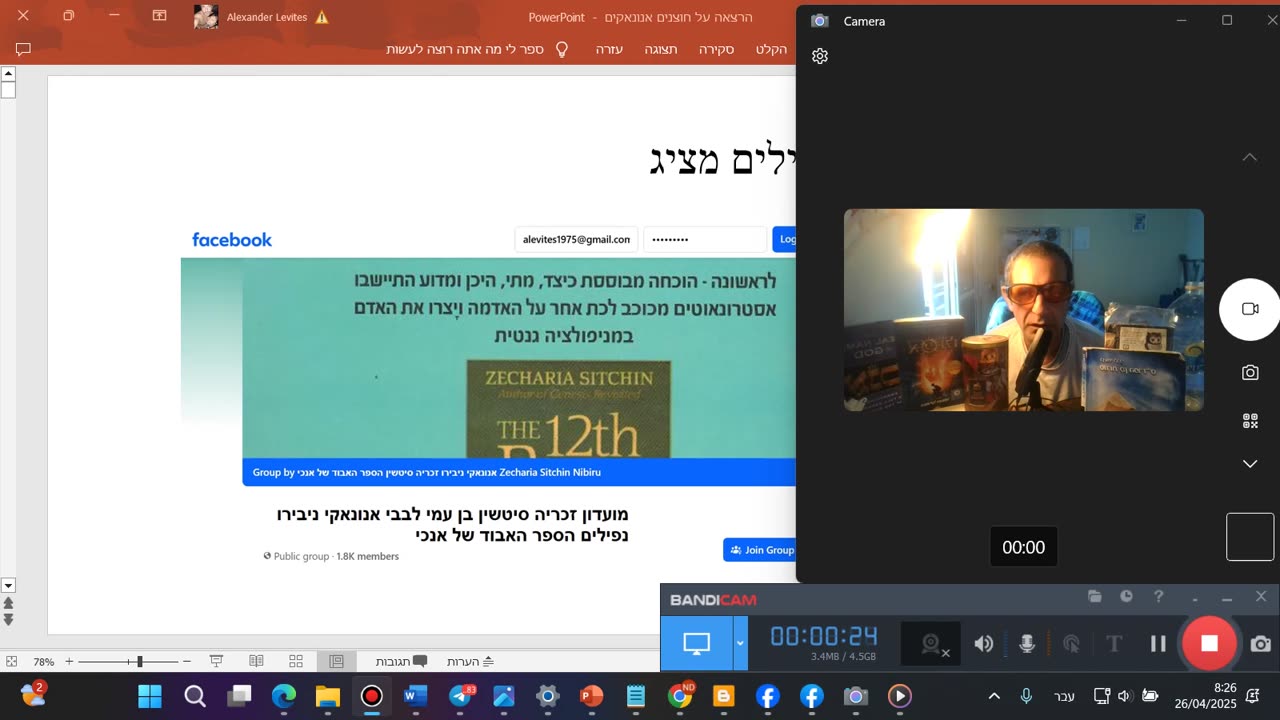Screen dimensions: 1280x720
Task: Open Google Chrome from taskbar
Action: (680, 696)
